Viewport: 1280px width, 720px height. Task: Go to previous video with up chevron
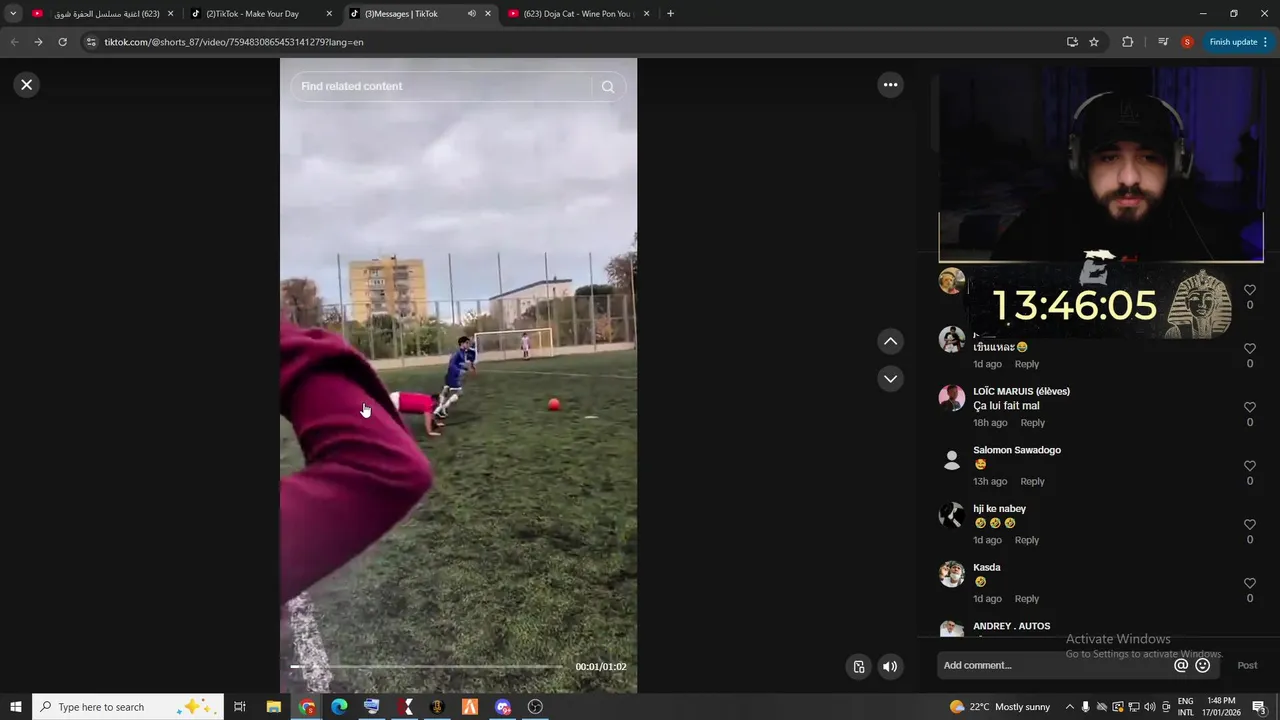pos(890,342)
